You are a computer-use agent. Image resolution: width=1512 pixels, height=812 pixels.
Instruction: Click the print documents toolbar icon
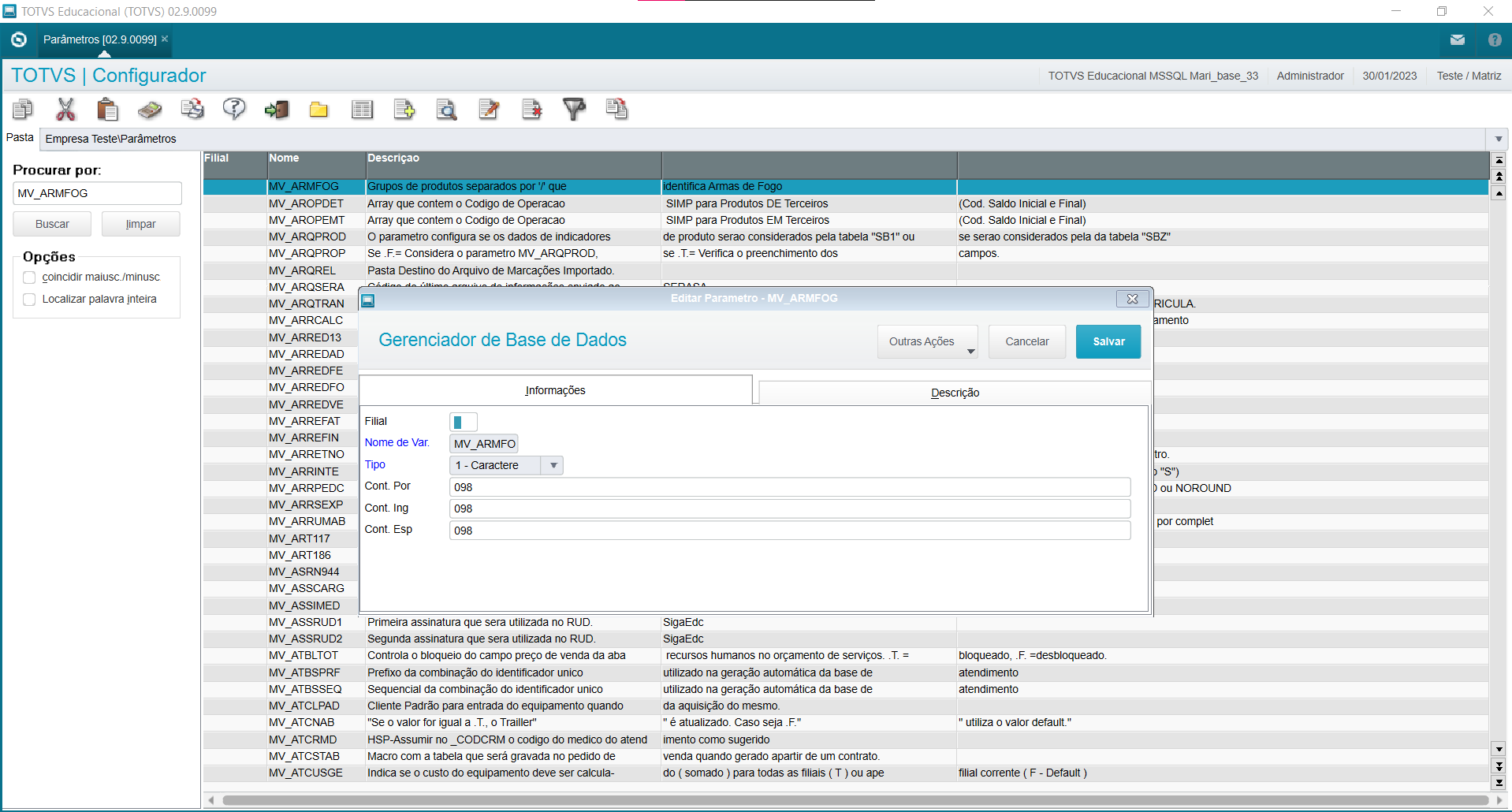[192, 109]
